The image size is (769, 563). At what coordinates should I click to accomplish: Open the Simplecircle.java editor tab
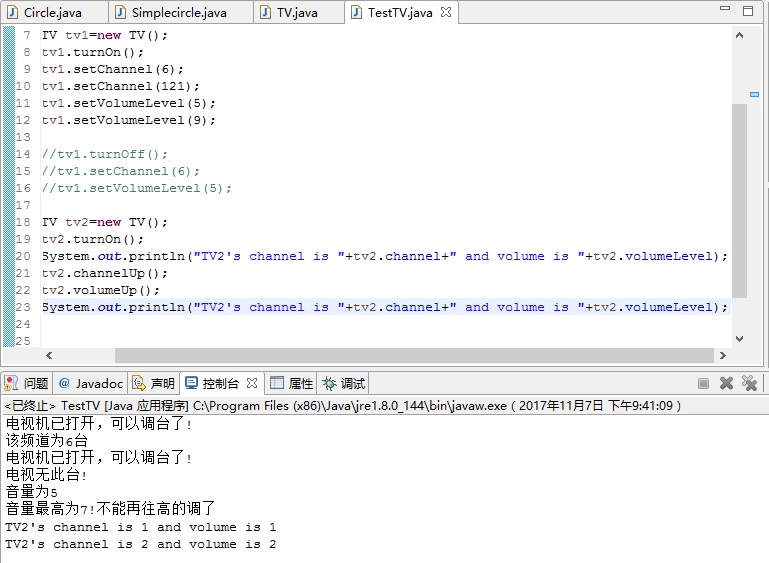click(x=179, y=12)
